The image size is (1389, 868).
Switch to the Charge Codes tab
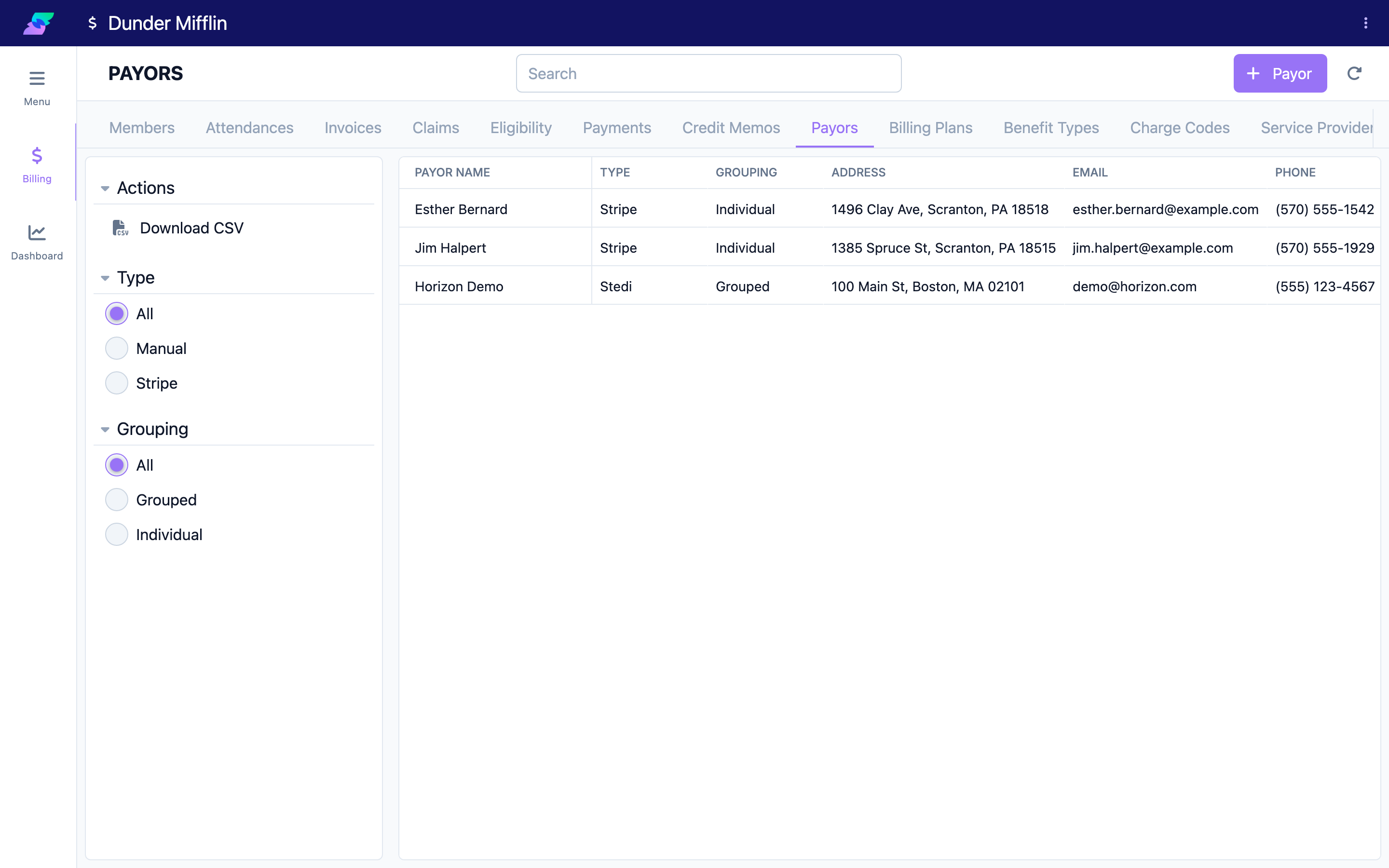[1180, 127]
